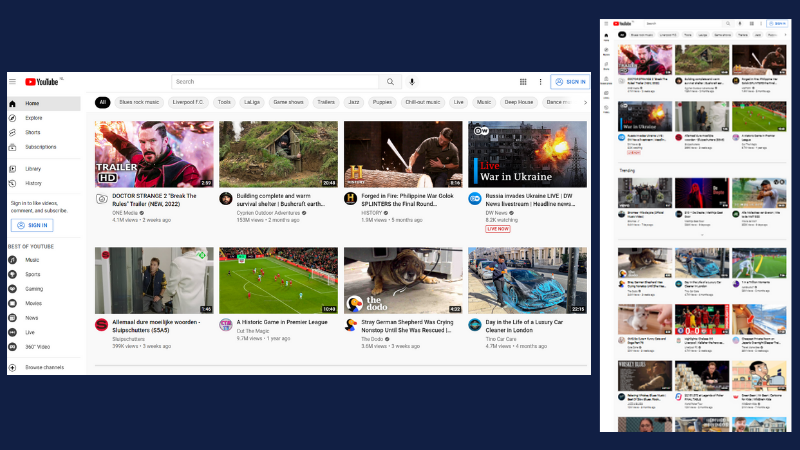
Task: Open kitten video thumbnail in right window
Action: tap(645, 319)
